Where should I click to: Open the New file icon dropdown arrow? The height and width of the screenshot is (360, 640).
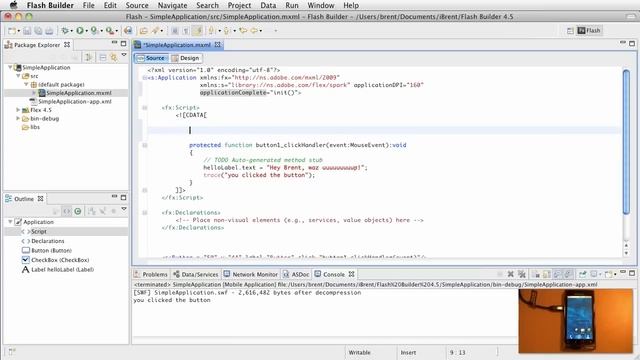pos(18,31)
